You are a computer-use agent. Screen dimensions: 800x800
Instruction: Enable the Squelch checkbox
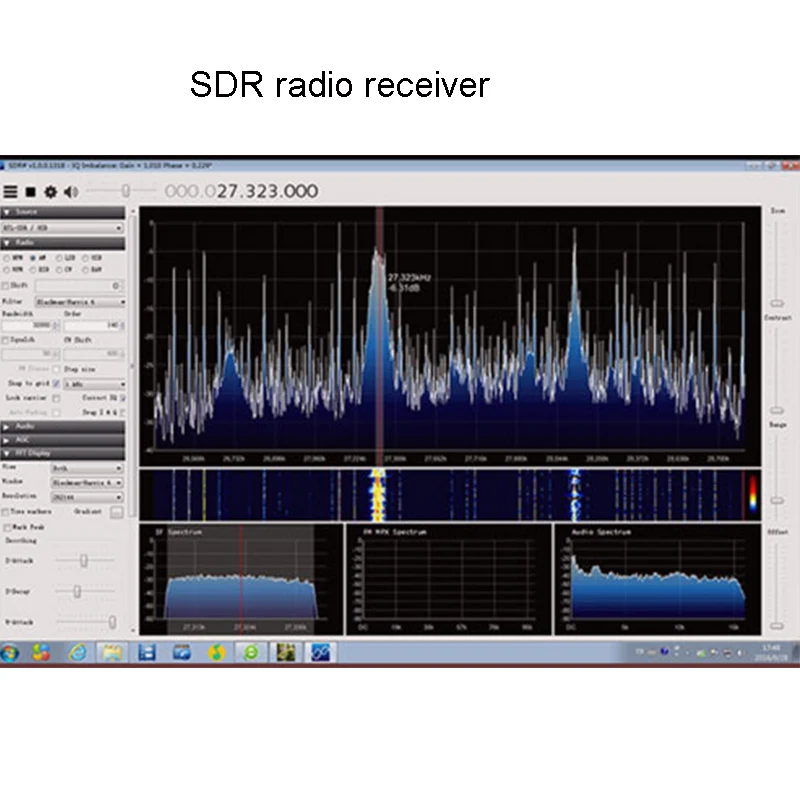(7, 339)
